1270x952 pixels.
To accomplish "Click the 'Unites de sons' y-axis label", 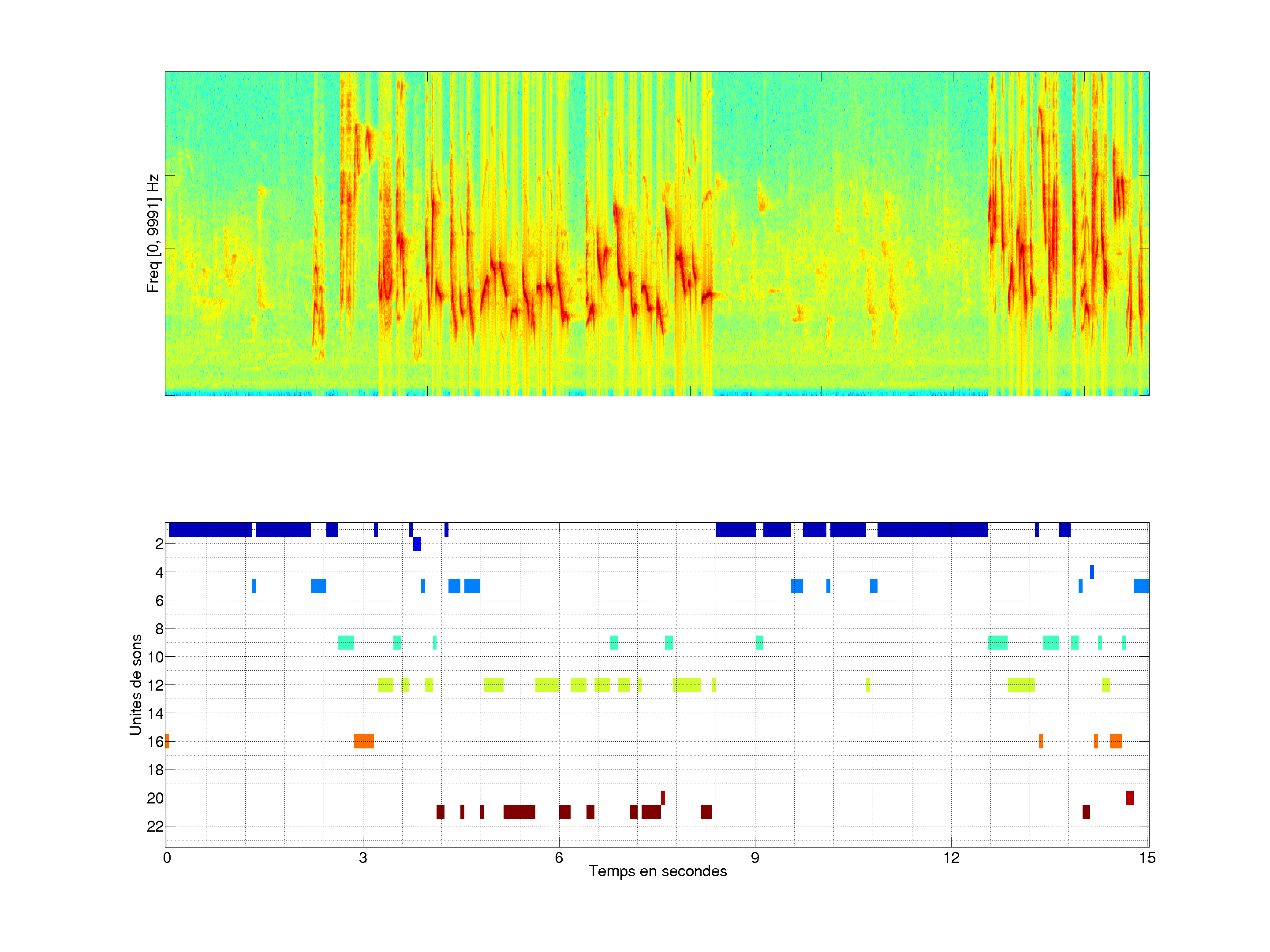I will (x=135, y=684).
